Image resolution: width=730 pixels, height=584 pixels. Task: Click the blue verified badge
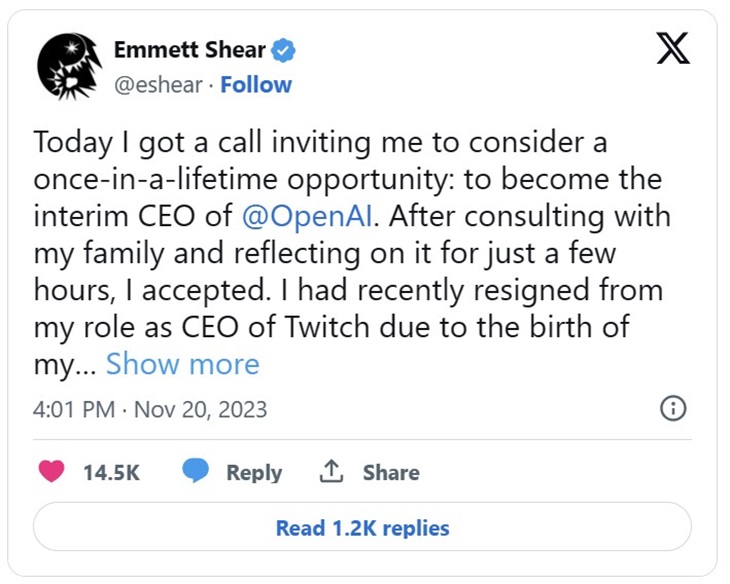[284, 49]
